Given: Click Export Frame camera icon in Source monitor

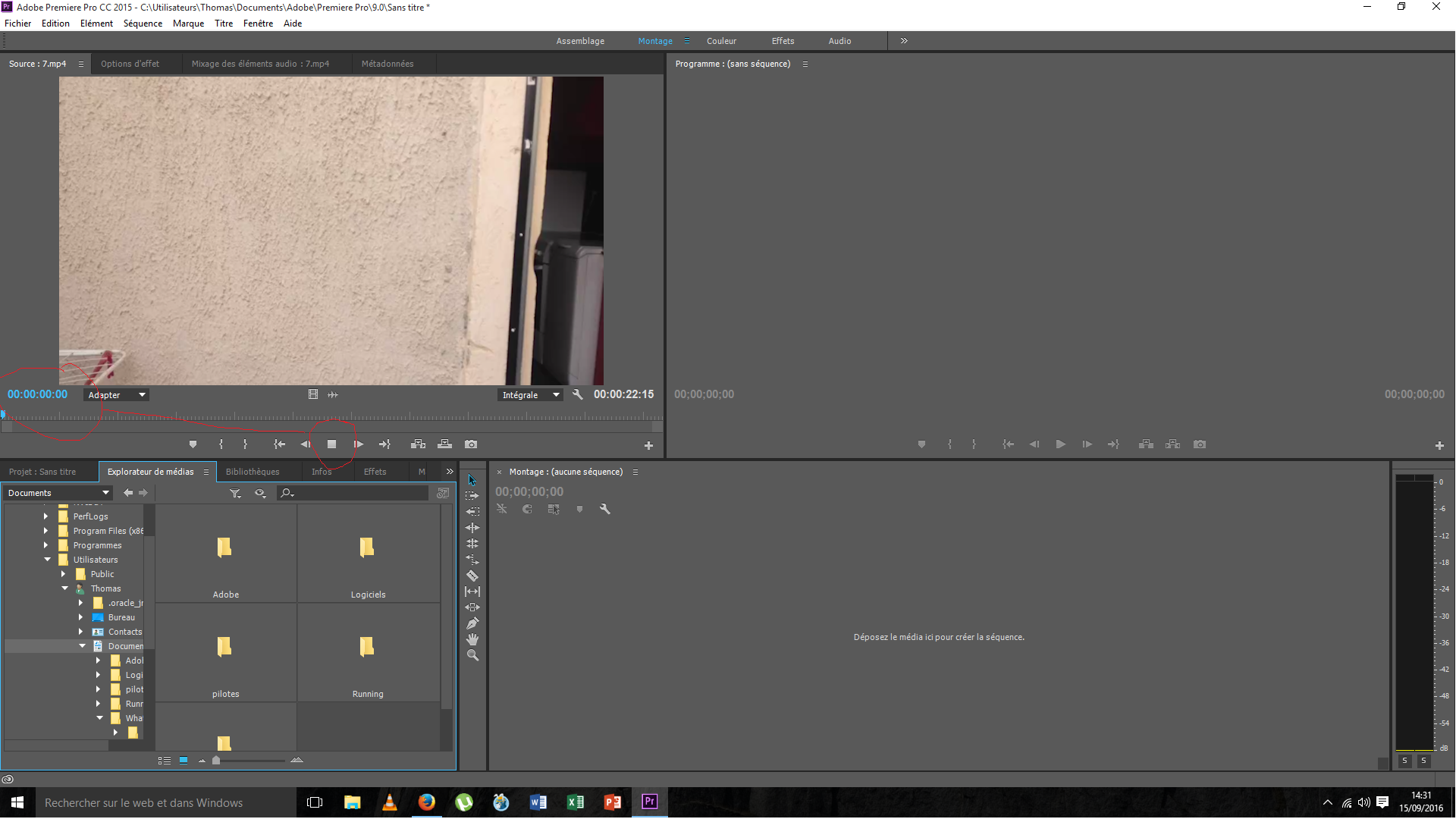Looking at the screenshot, I should (471, 444).
